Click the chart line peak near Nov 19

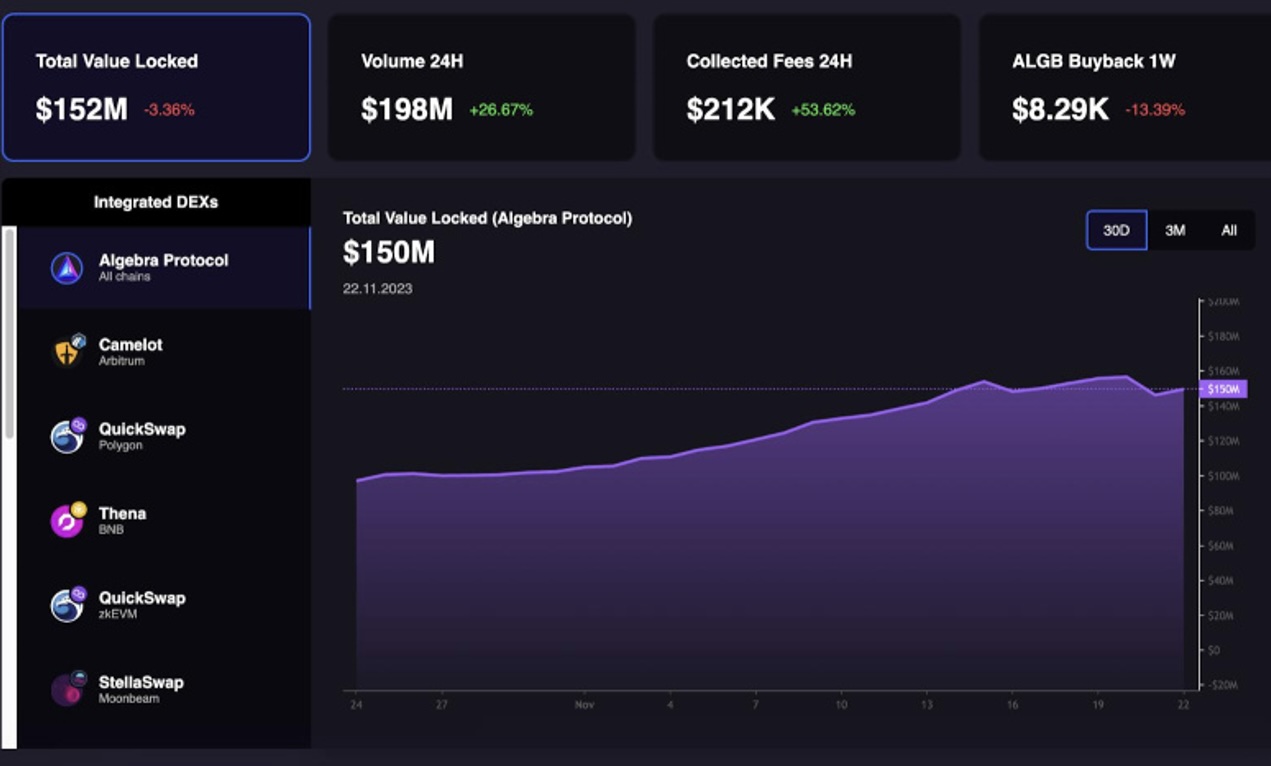[1127, 377]
